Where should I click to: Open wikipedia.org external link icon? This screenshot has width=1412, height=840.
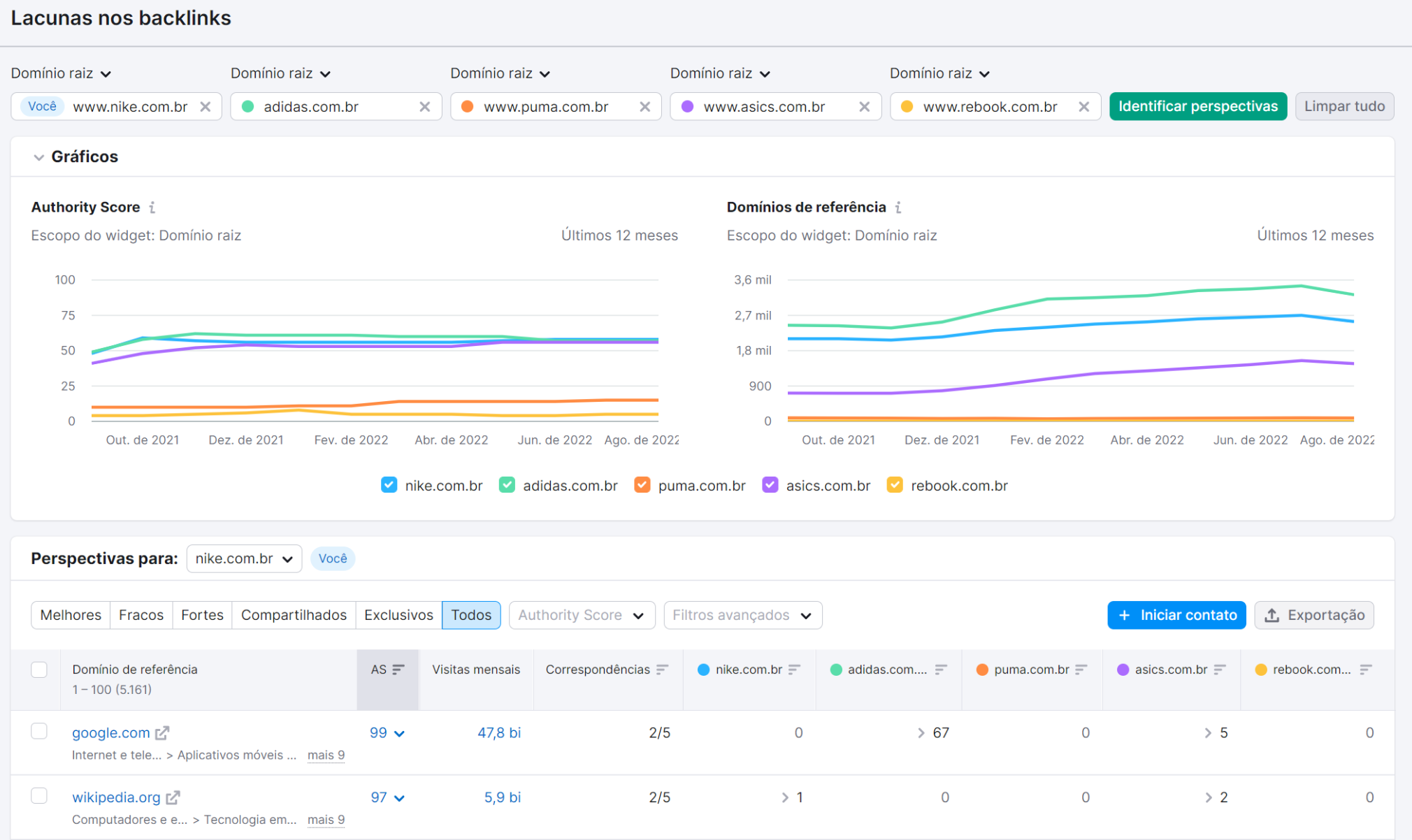tap(173, 797)
